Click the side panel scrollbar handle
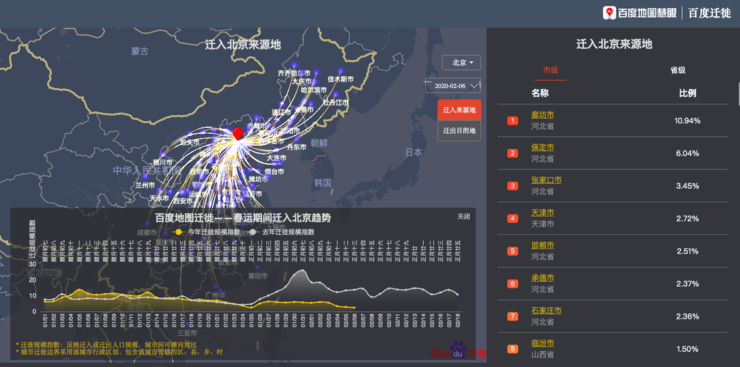The width and height of the screenshot is (740, 367). point(738,93)
